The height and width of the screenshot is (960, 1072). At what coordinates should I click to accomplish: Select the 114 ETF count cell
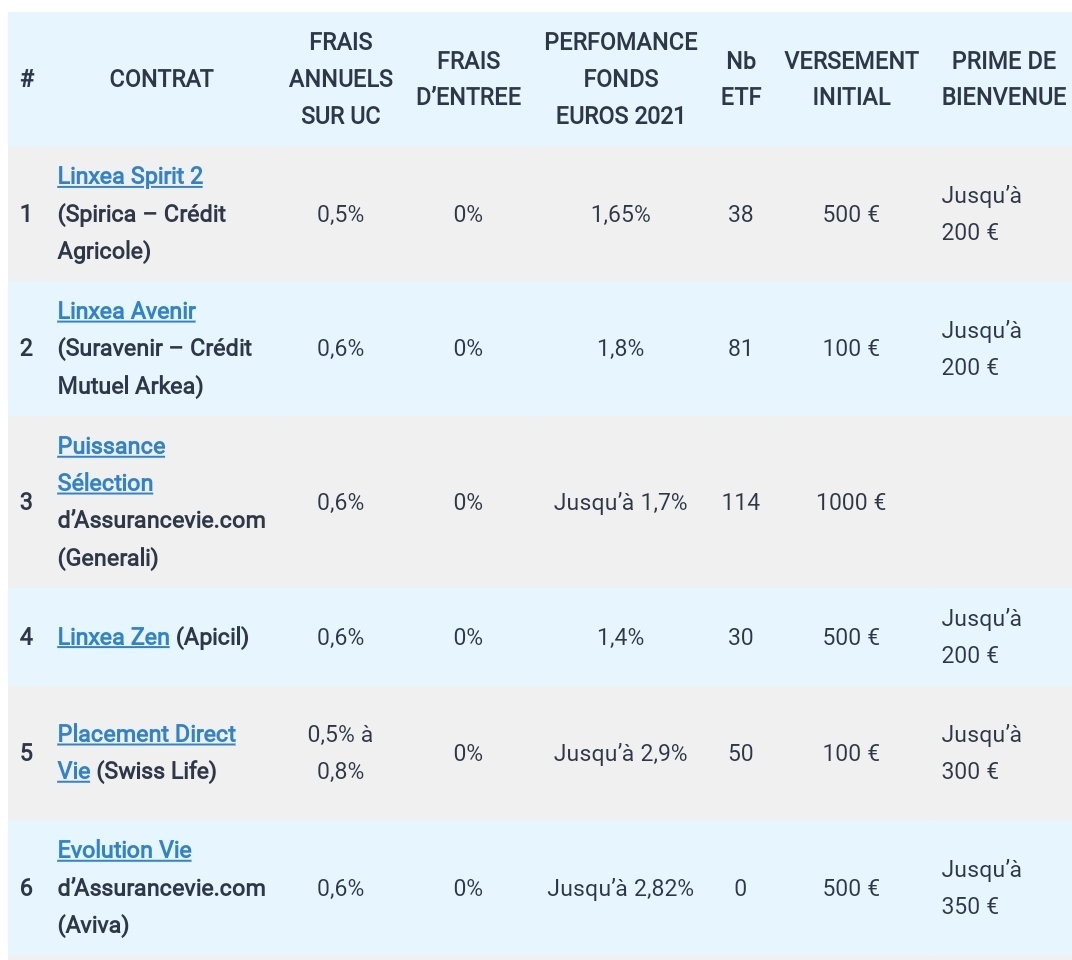(x=741, y=502)
